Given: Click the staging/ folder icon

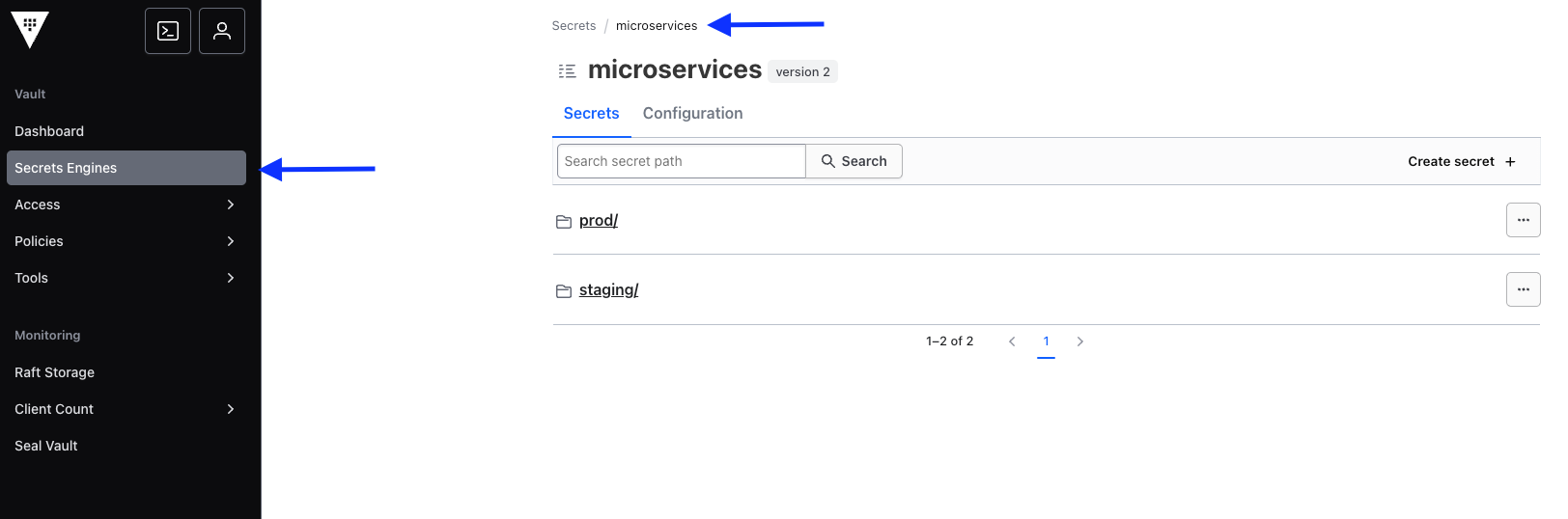Looking at the screenshot, I should [x=564, y=291].
